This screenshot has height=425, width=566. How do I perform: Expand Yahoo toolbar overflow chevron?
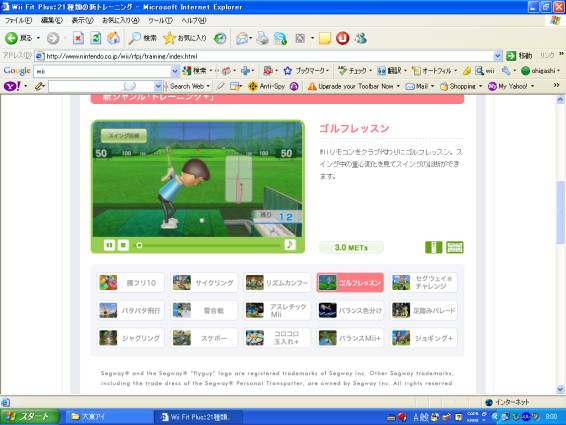tap(556, 85)
